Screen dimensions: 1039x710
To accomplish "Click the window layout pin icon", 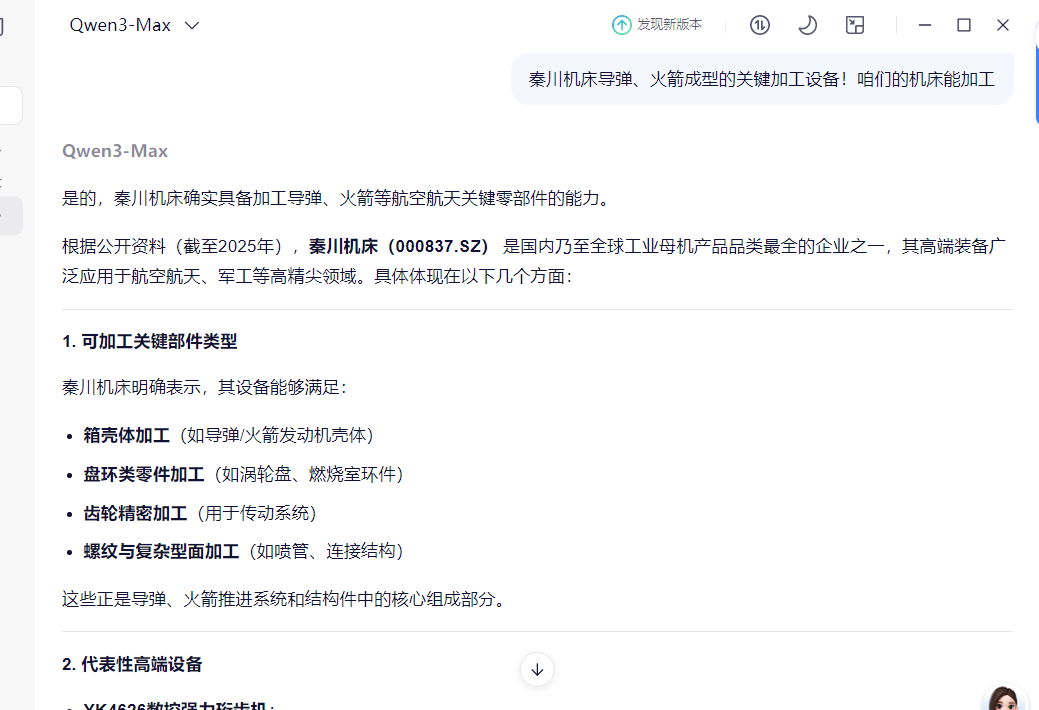I will click(x=855, y=25).
